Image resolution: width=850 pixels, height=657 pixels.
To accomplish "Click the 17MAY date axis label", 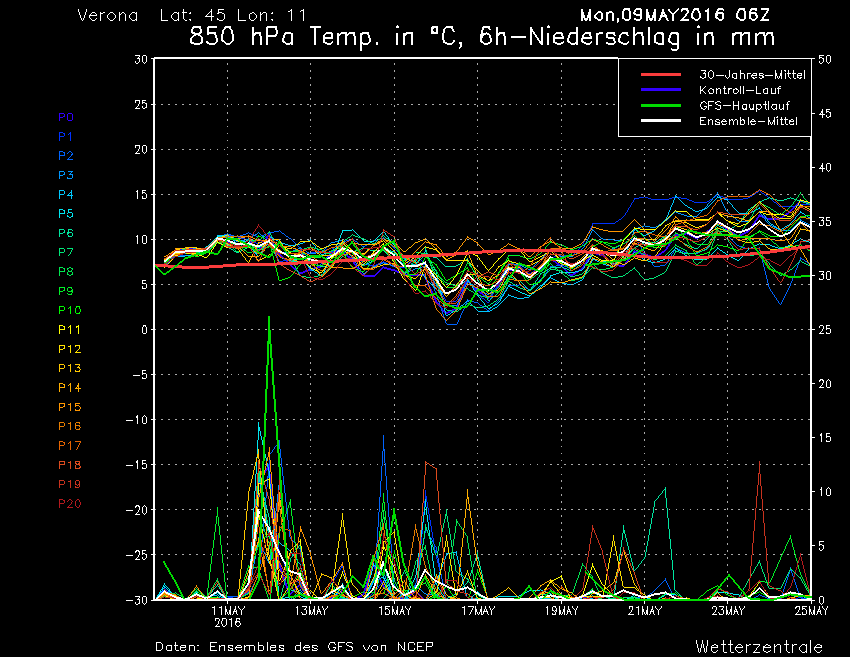I will pyautogui.click(x=478, y=611).
